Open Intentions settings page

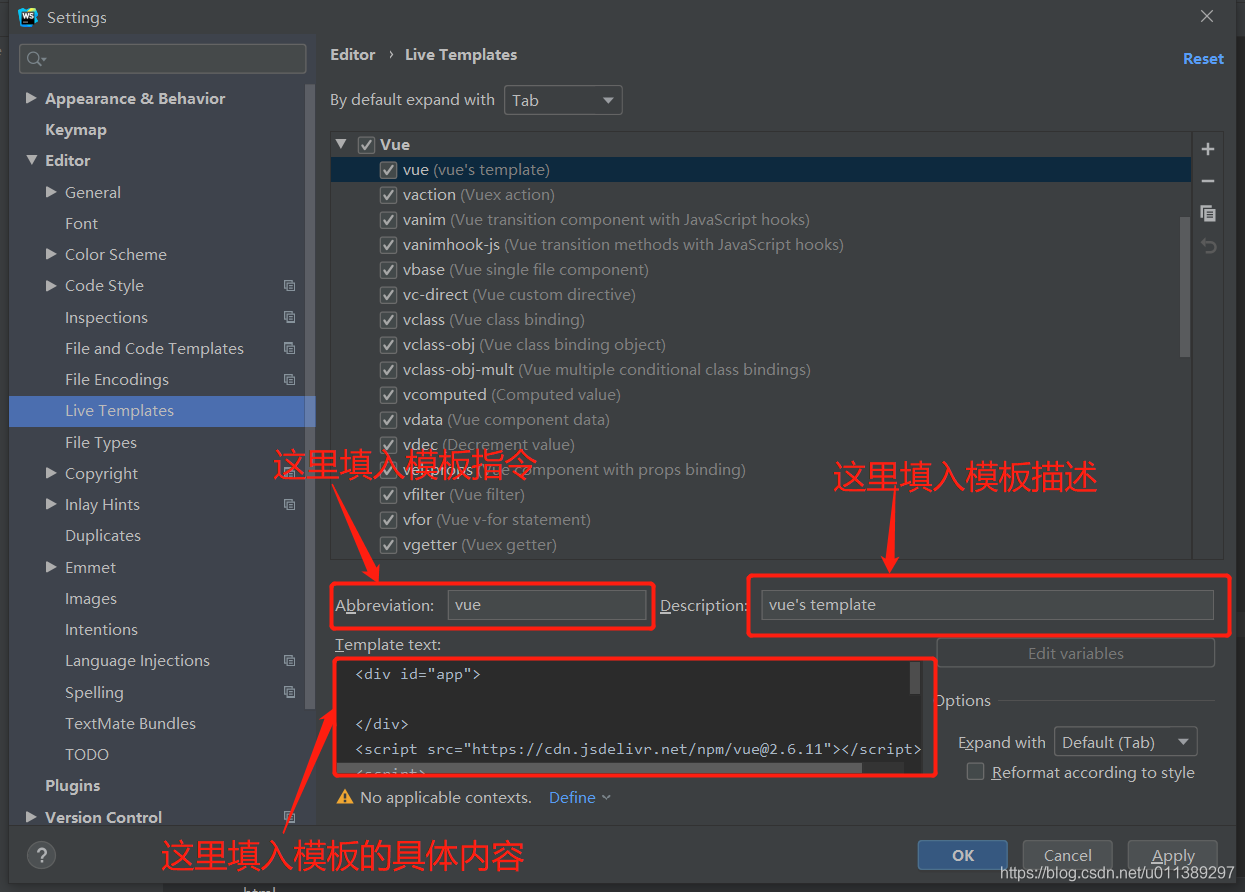pos(101,630)
